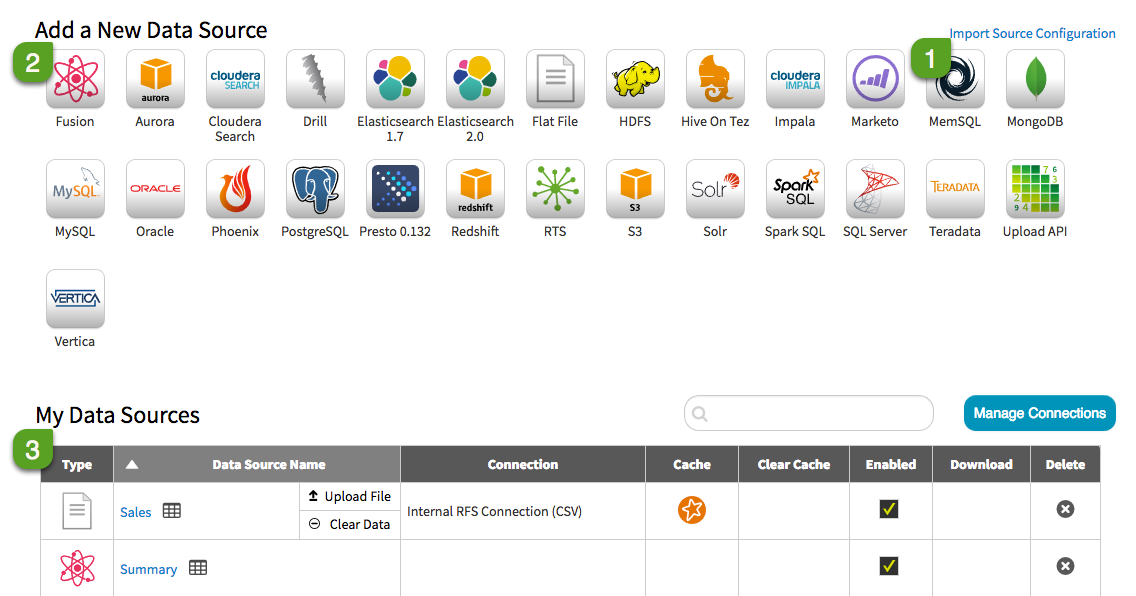Screen dimensions: 1136x596
Task: Select Presto 0.132 connector
Action: 395,188
